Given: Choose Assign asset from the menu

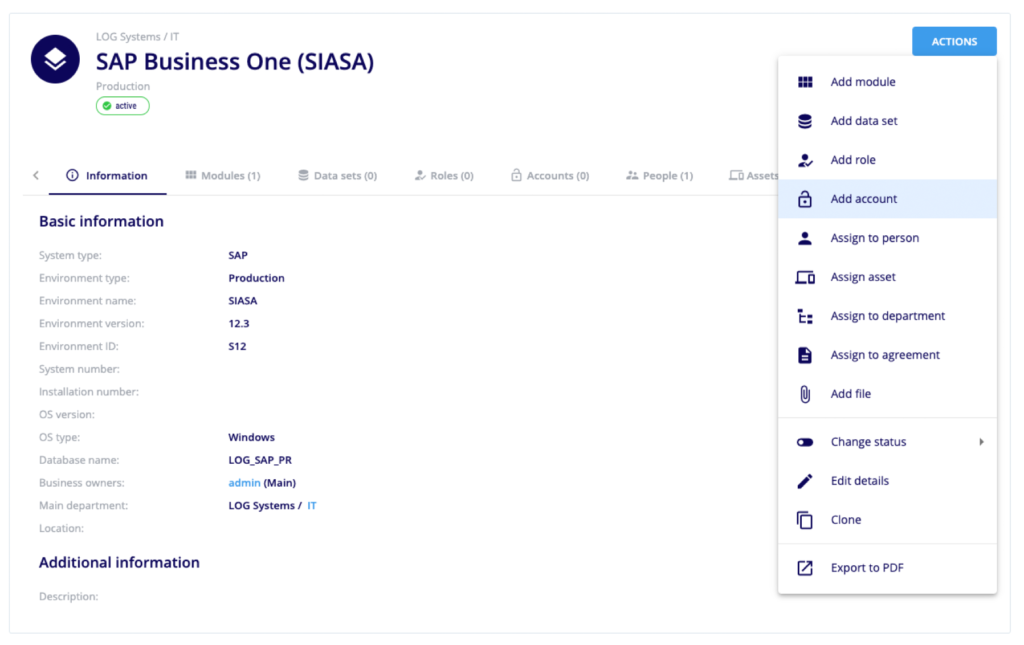Looking at the screenshot, I should [888, 277].
